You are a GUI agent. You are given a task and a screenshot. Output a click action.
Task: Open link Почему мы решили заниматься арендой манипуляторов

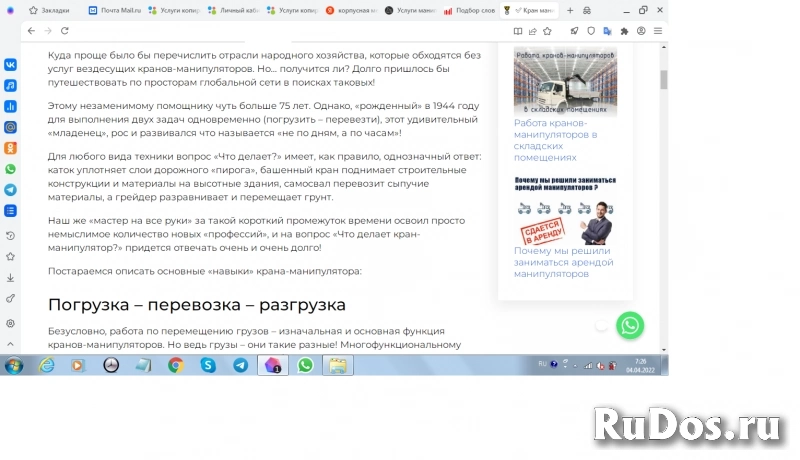(563, 262)
